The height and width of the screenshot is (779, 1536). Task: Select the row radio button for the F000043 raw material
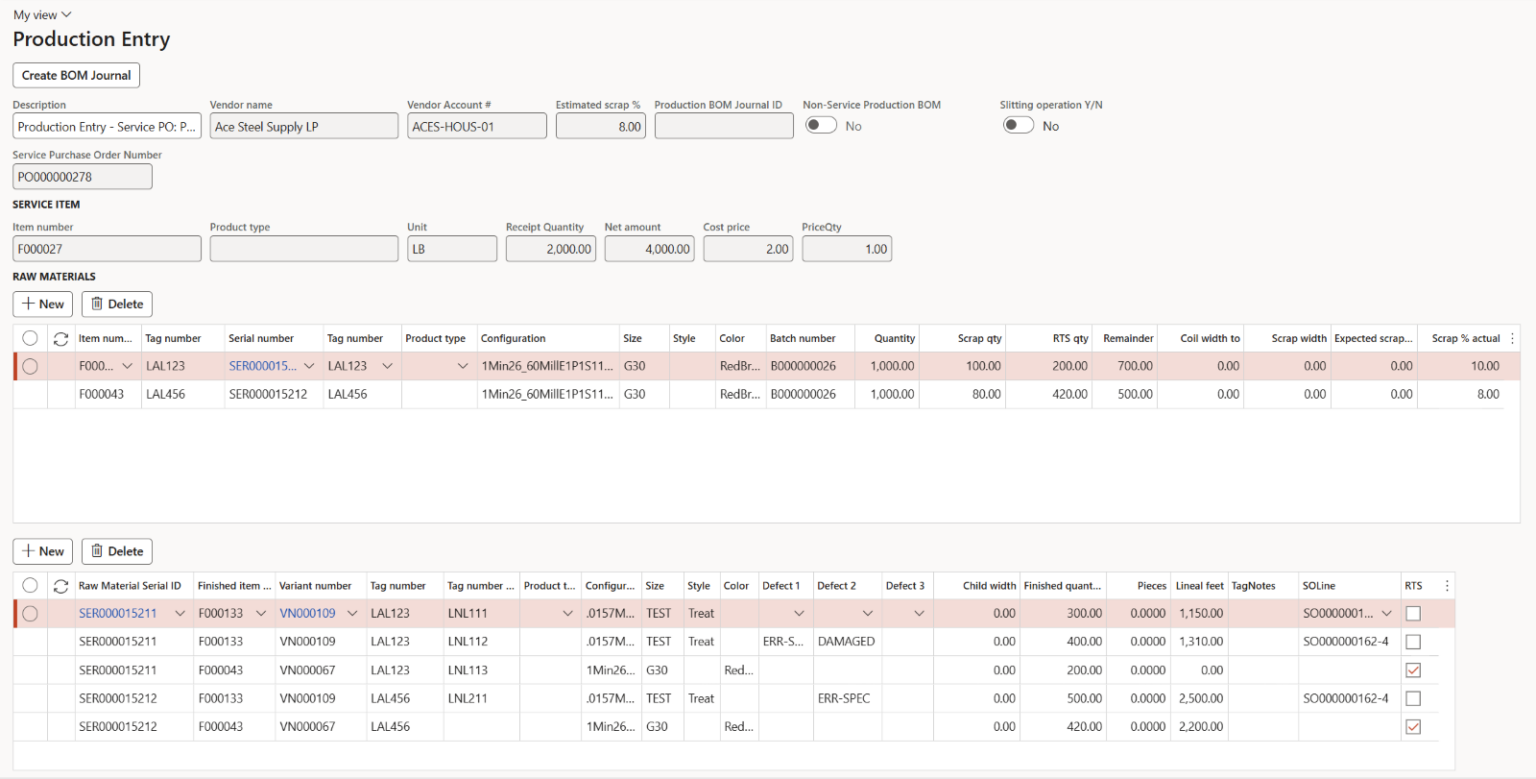pos(29,393)
